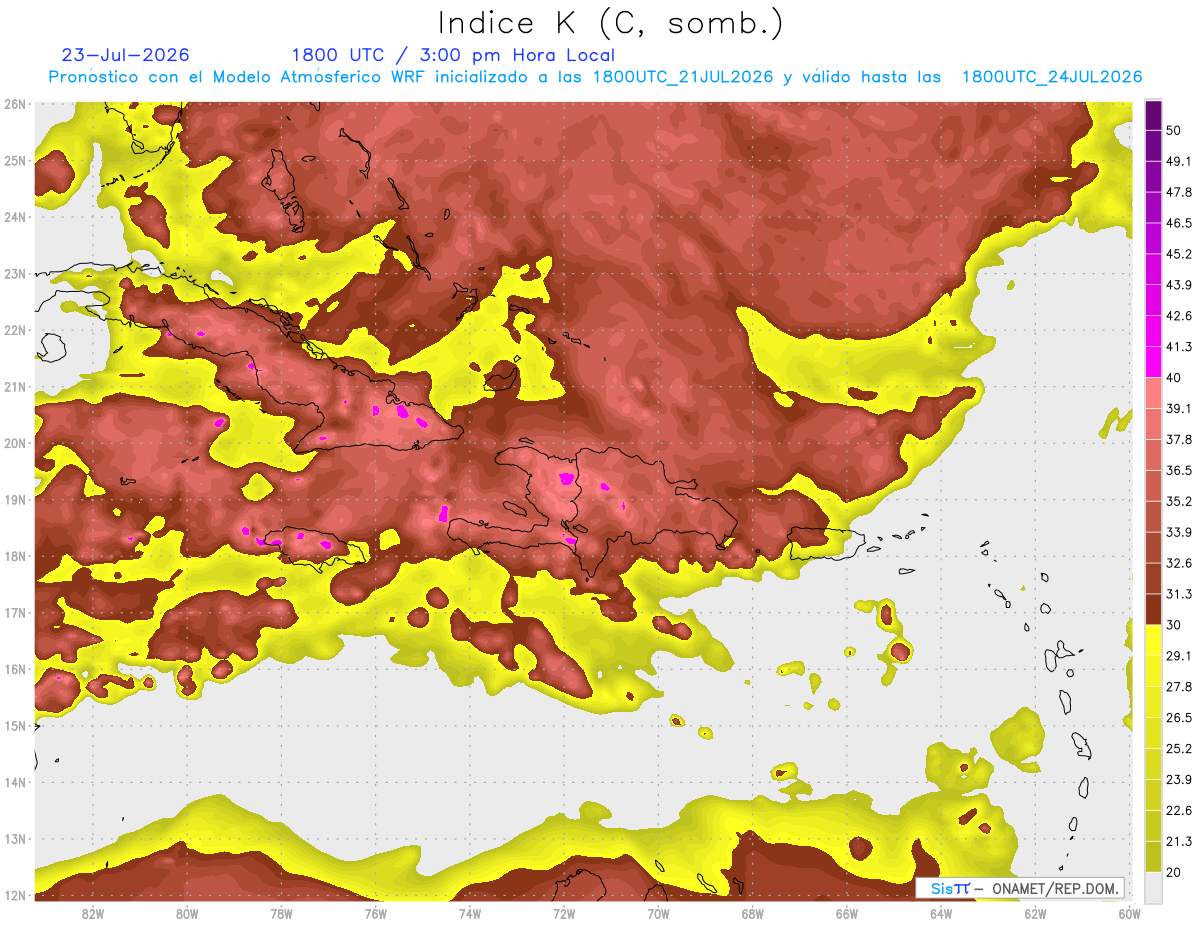Click '1800 UTC / 3:00 pm Hora Local'

453,55
